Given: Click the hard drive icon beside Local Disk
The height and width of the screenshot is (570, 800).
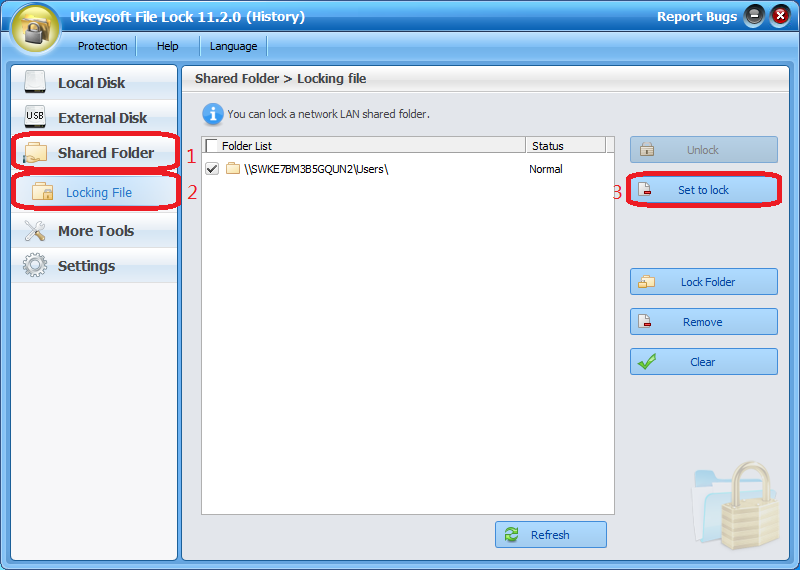Looking at the screenshot, I should pyautogui.click(x=35, y=82).
